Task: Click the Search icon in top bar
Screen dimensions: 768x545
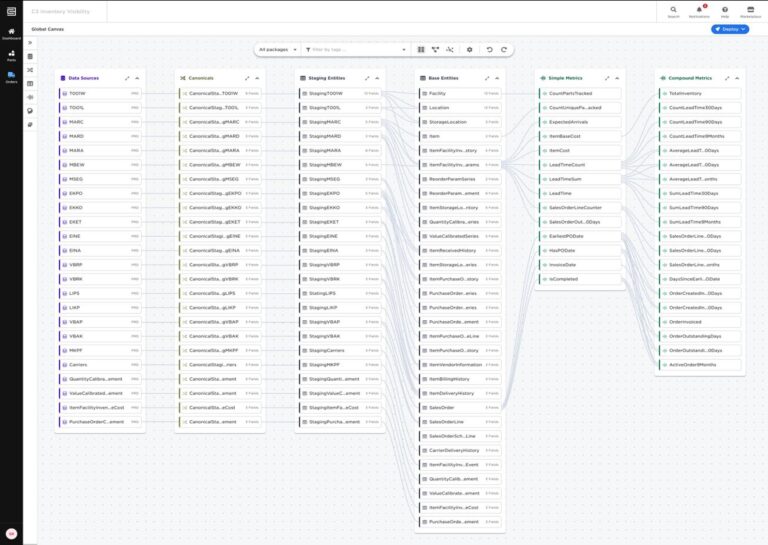Action: tap(673, 11)
